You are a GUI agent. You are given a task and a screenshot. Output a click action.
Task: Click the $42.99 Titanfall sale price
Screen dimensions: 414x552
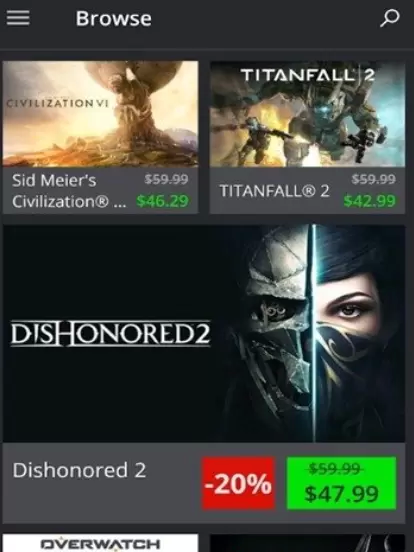(370, 201)
